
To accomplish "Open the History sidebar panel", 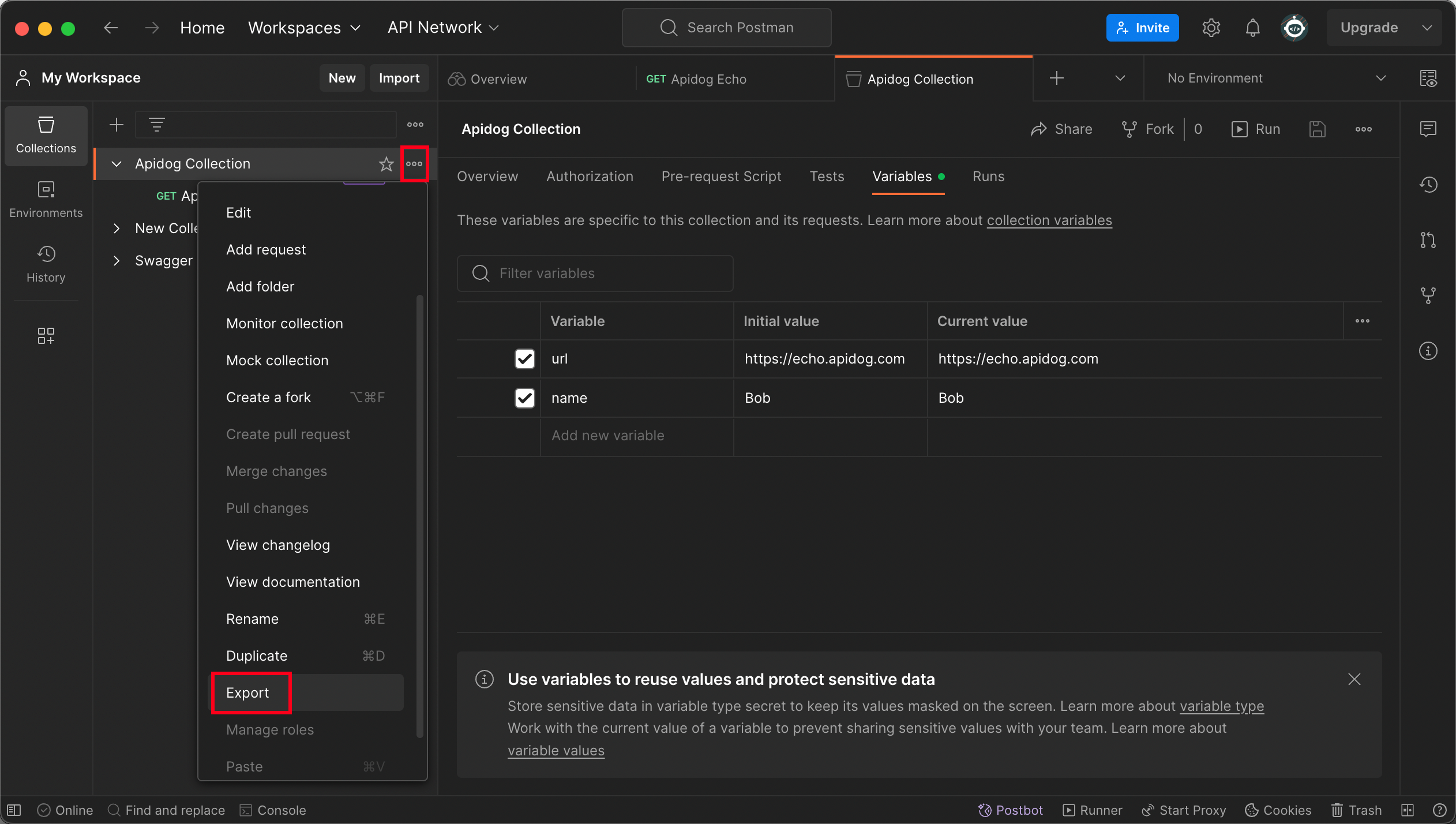I will [x=46, y=264].
